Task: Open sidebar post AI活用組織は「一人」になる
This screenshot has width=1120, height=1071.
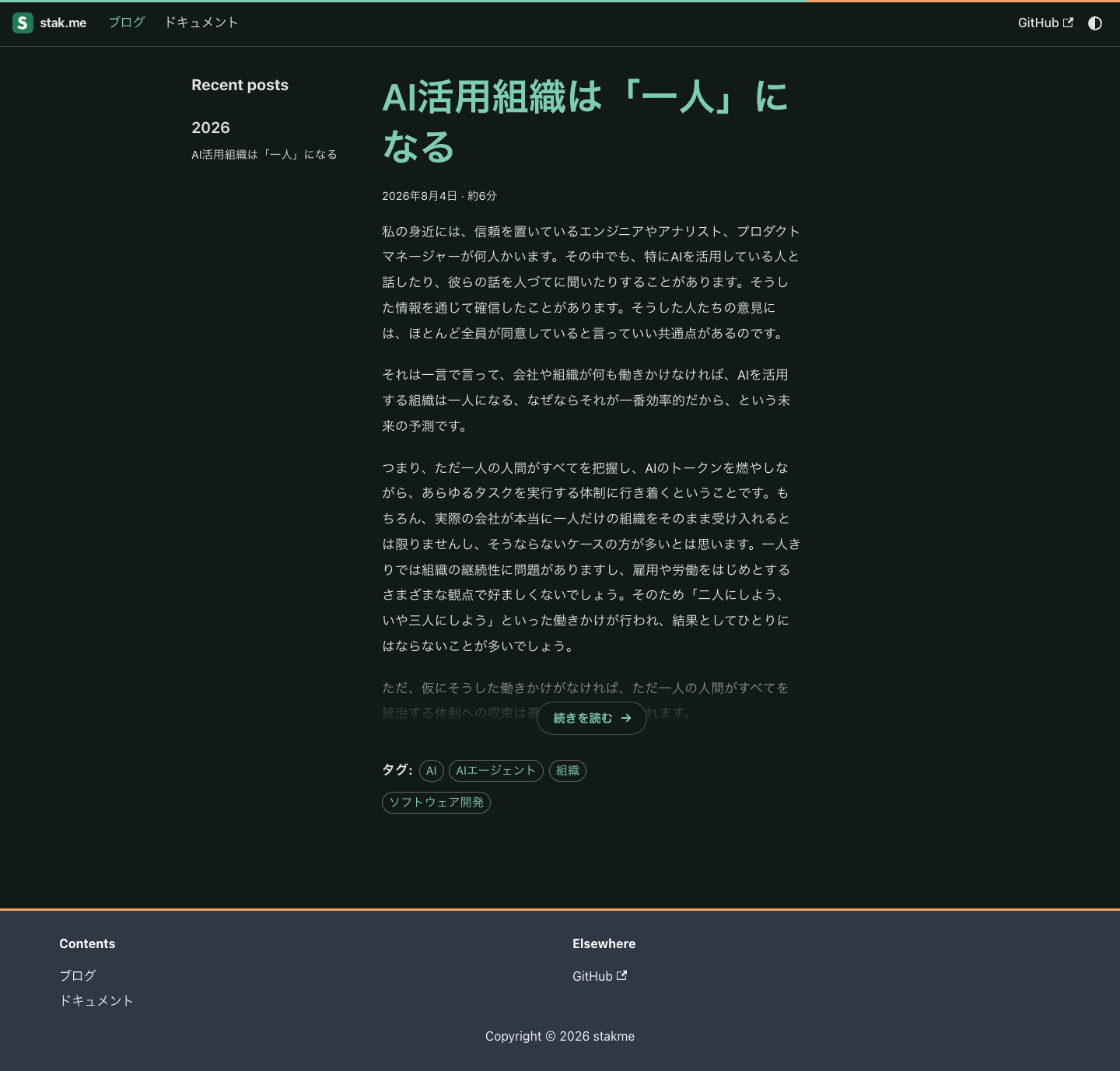Action: pos(264,155)
